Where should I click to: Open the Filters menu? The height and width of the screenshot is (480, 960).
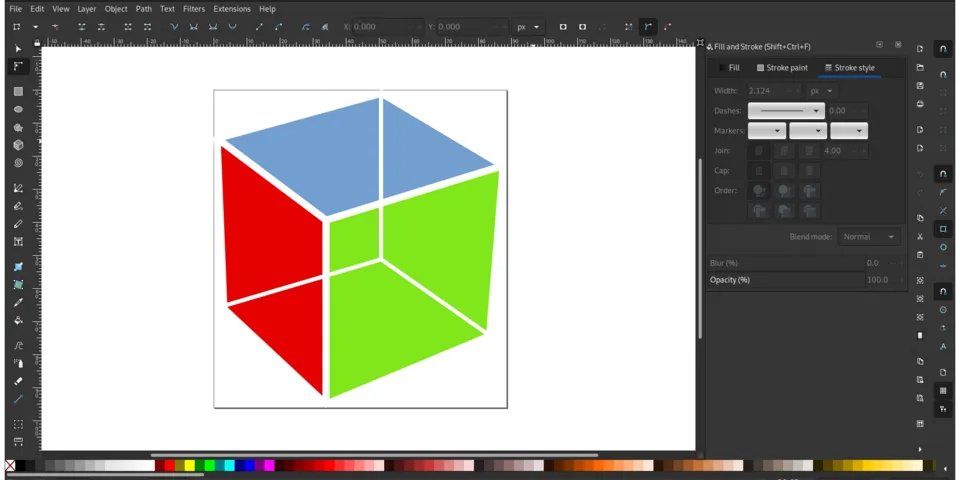(x=194, y=9)
